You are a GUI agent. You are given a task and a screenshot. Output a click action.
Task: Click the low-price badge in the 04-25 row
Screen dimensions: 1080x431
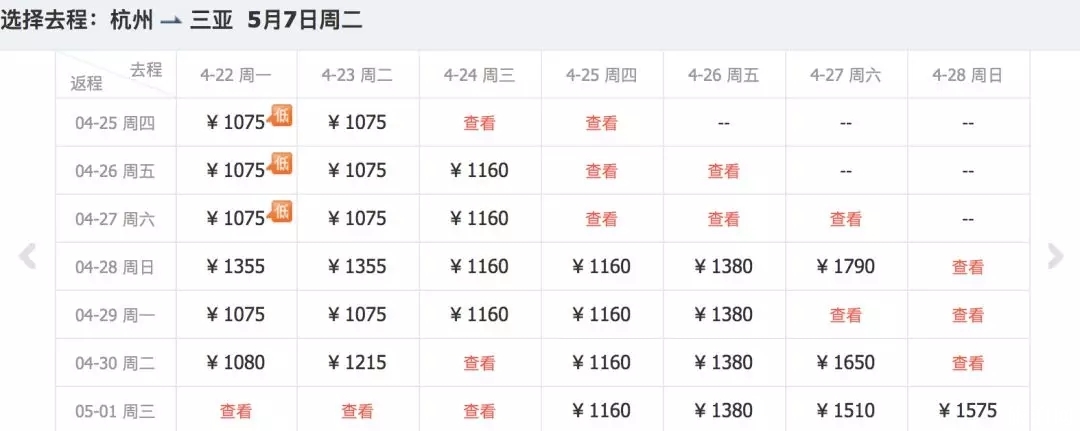[x=282, y=116]
